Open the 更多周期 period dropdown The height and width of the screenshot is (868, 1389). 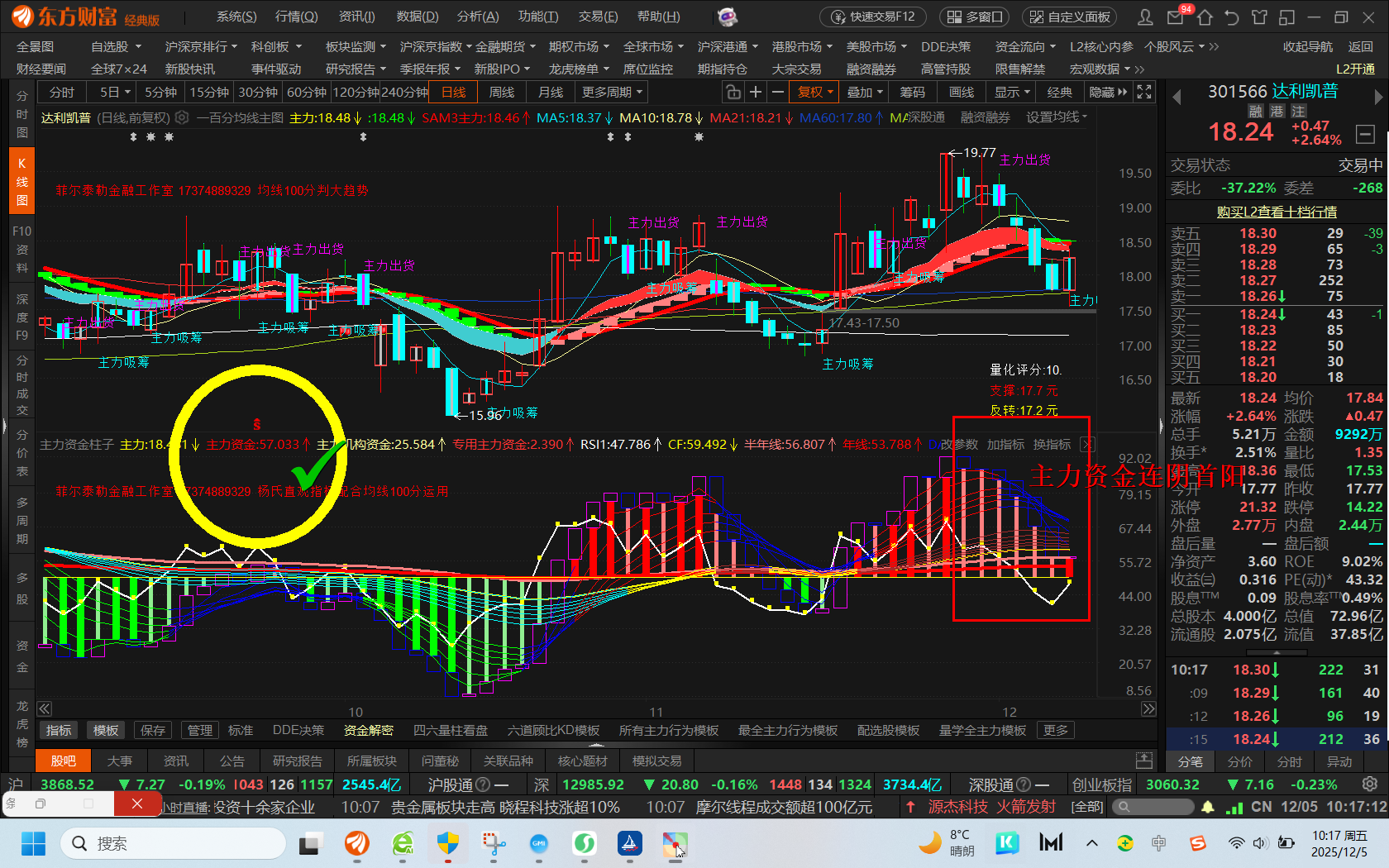[612, 92]
